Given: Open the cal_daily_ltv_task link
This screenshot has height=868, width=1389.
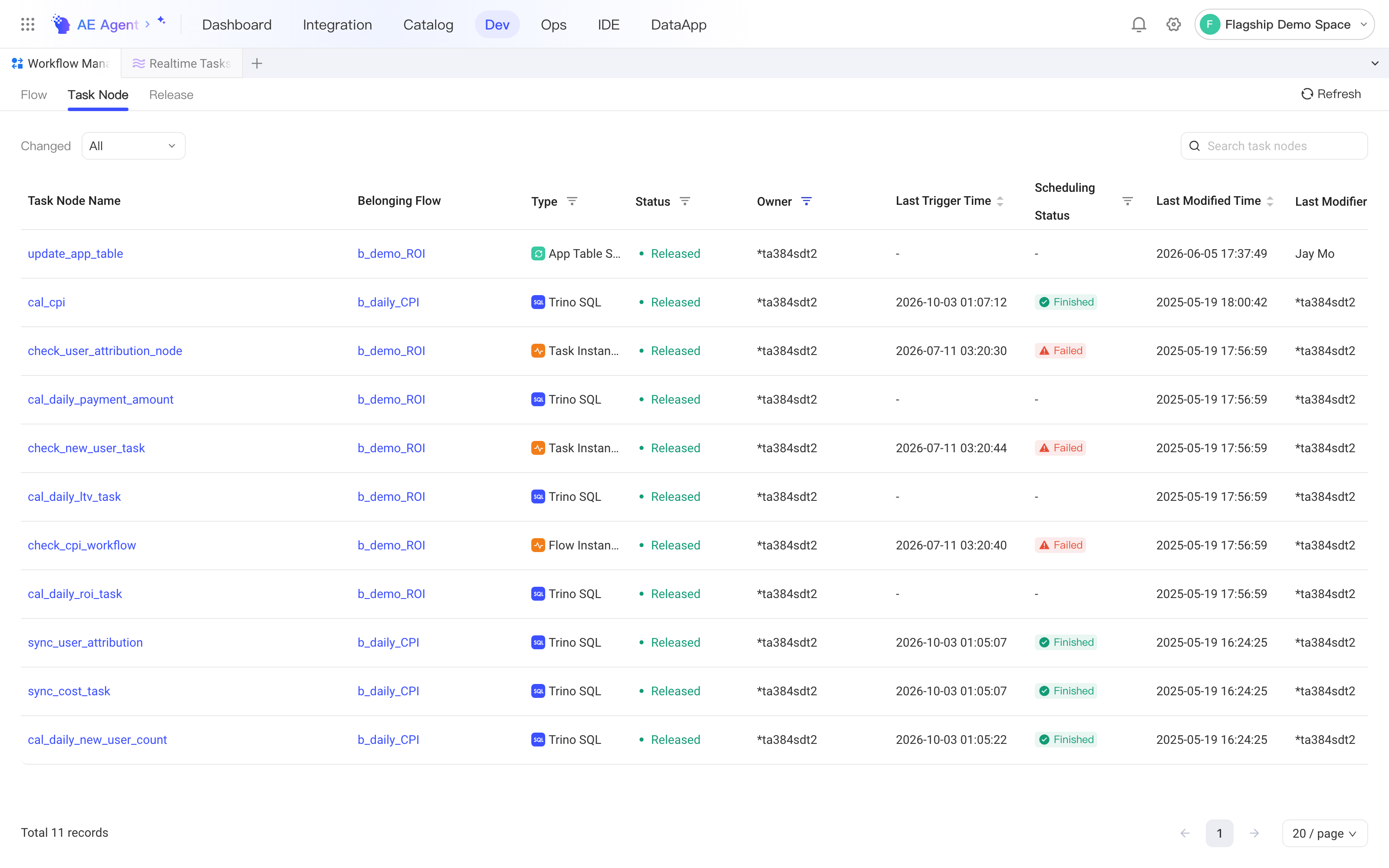Looking at the screenshot, I should pos(74,496).
